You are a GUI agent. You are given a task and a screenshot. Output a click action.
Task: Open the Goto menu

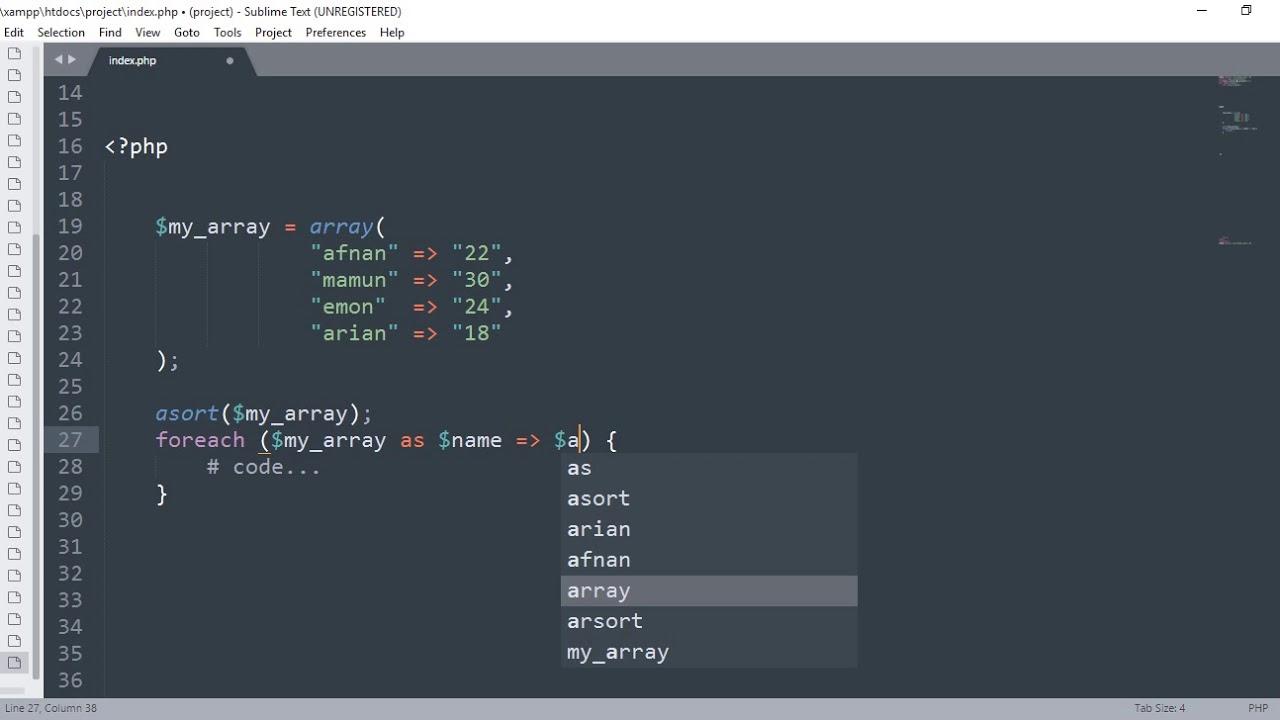pos(187,32)
